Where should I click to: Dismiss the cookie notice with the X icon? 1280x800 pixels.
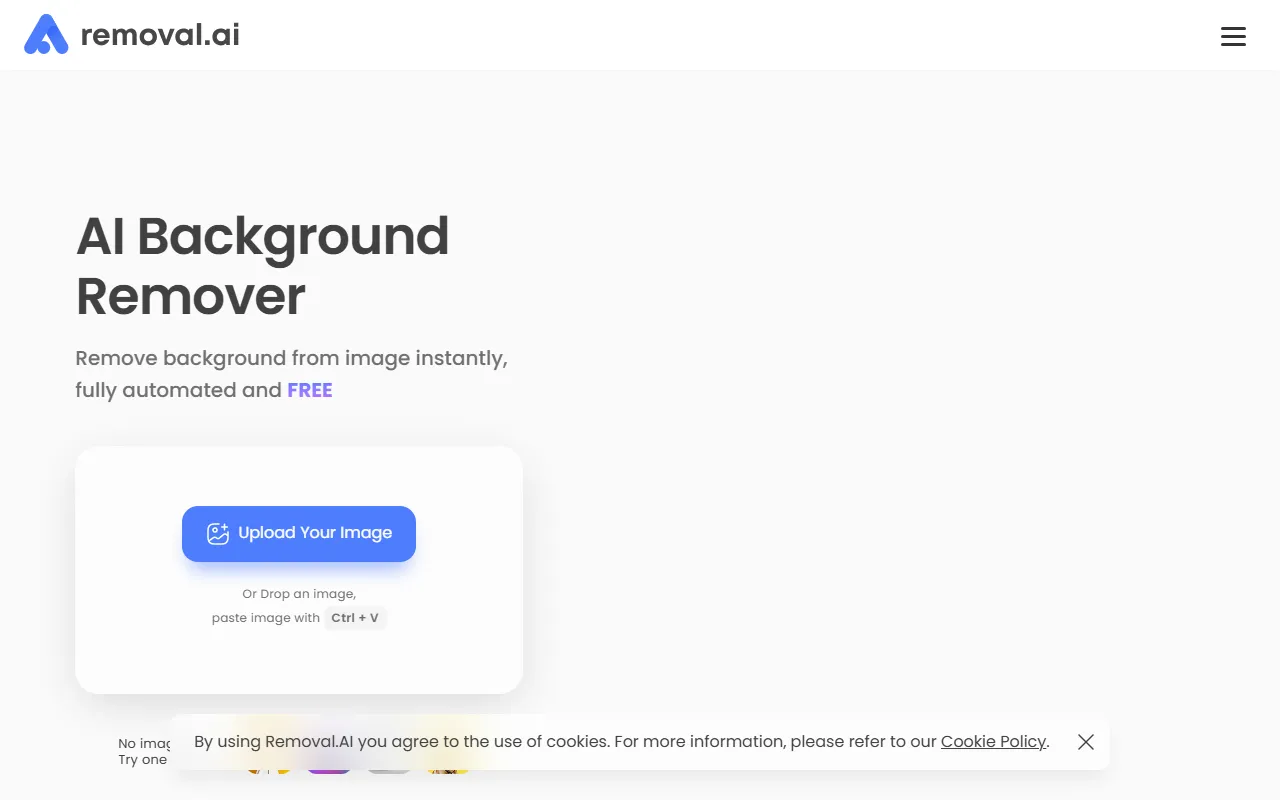[x=1085, y=742]
